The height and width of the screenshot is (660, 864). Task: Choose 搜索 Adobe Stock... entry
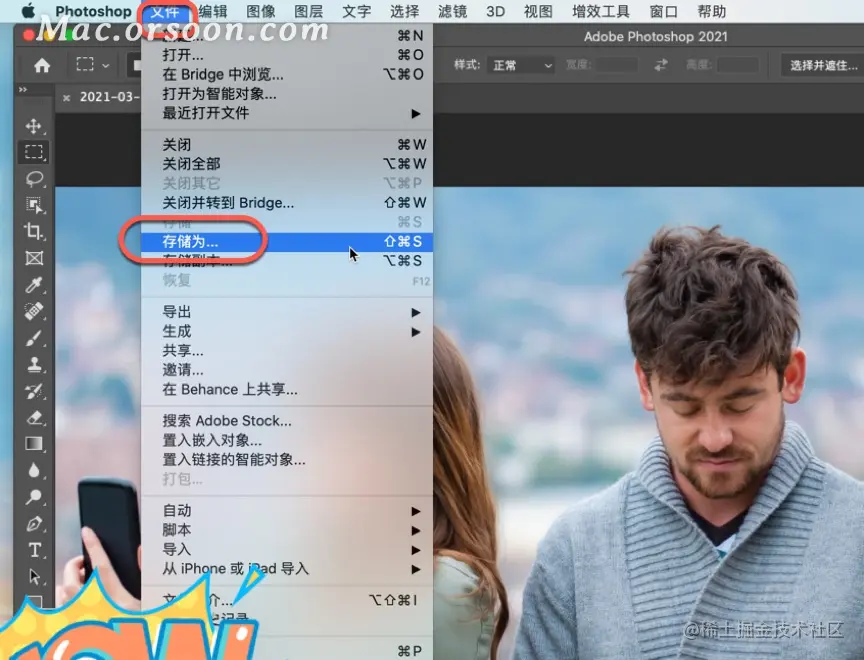[287, 421]
